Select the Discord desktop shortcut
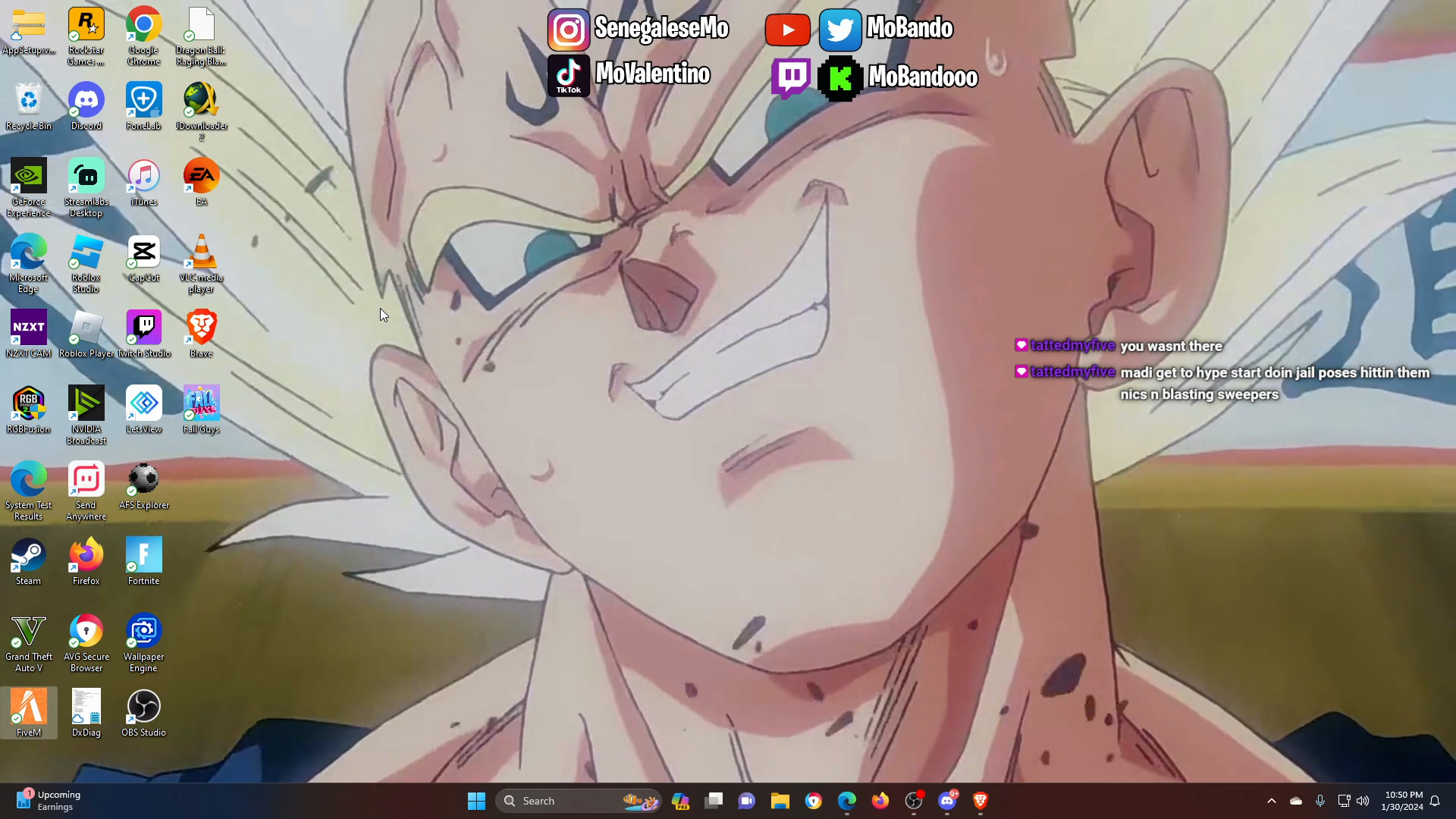This screenshot has height=819, width=1456. [86, 106]
